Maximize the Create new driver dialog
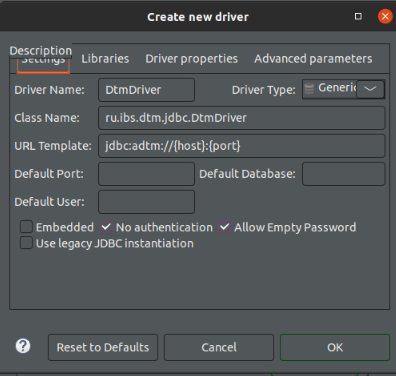This screenshot has height=376, width=396. [358, 16]
